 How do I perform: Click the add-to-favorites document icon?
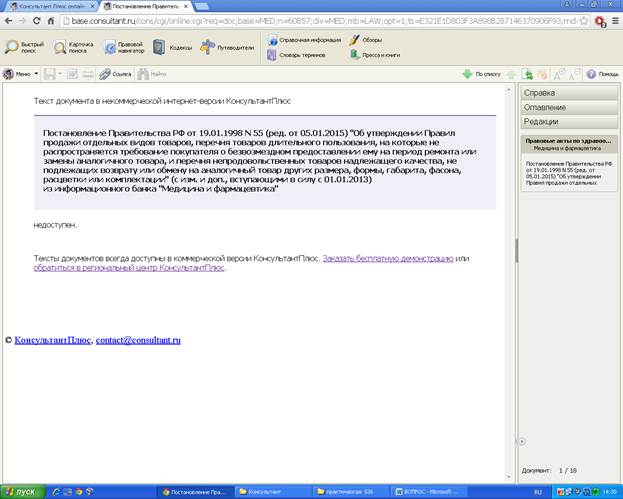click(x=527, y=74)
